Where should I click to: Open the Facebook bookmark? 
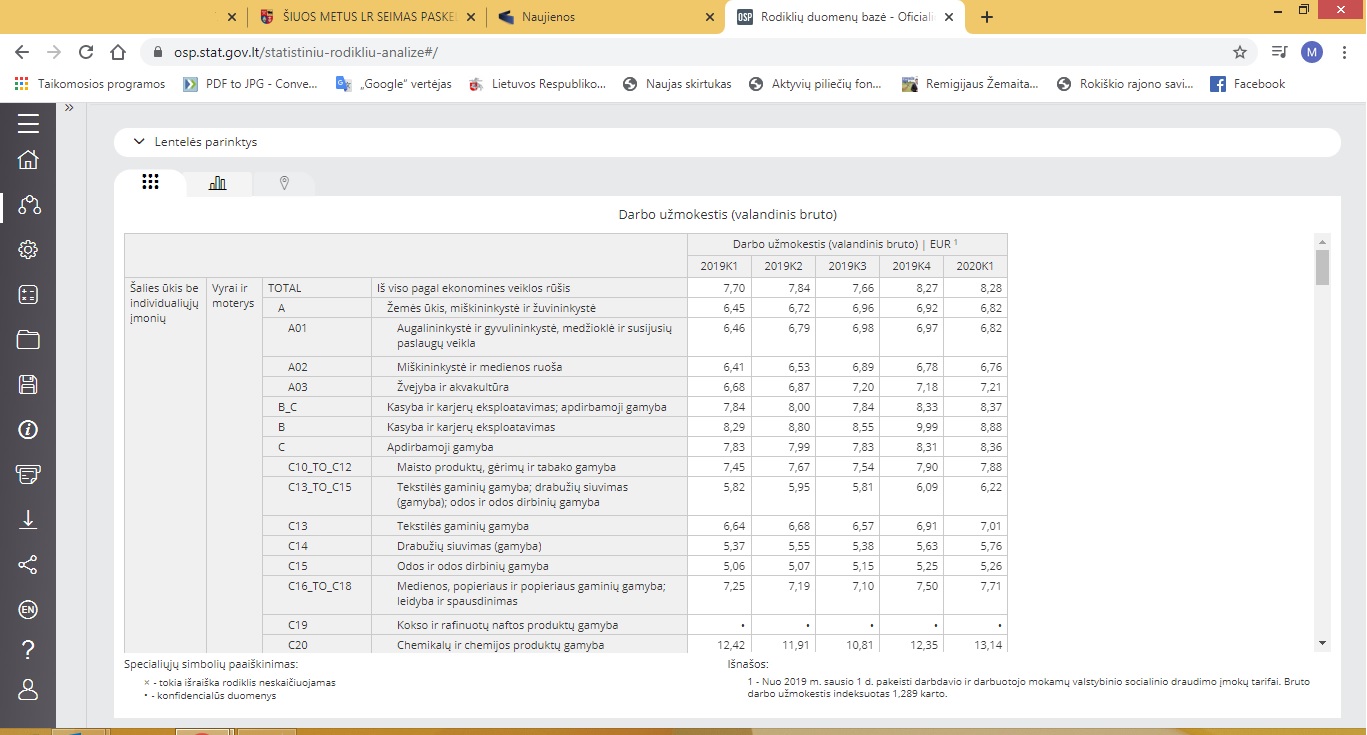[x=1248, y=84]
